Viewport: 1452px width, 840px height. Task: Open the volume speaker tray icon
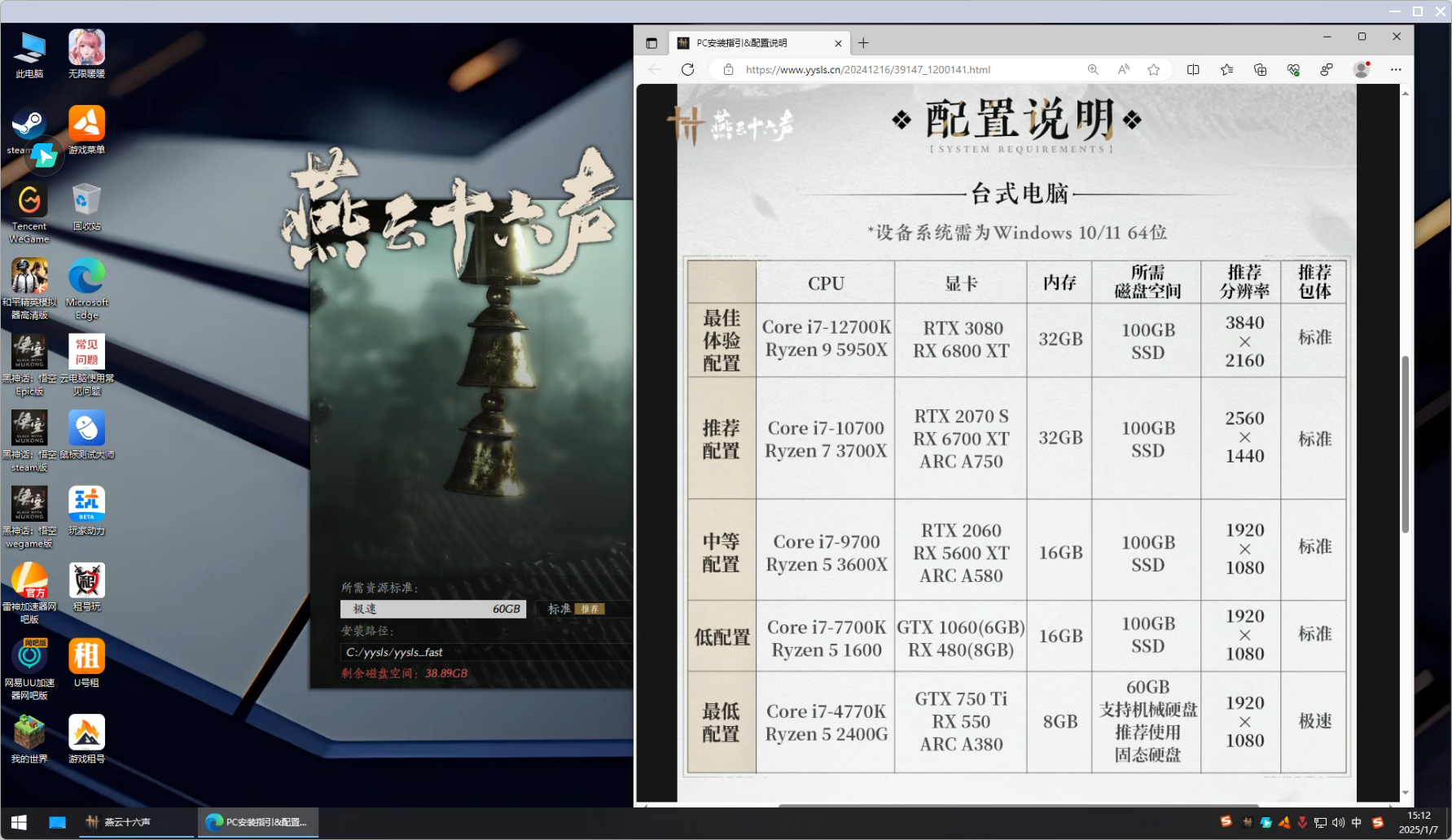(1338, 822)
